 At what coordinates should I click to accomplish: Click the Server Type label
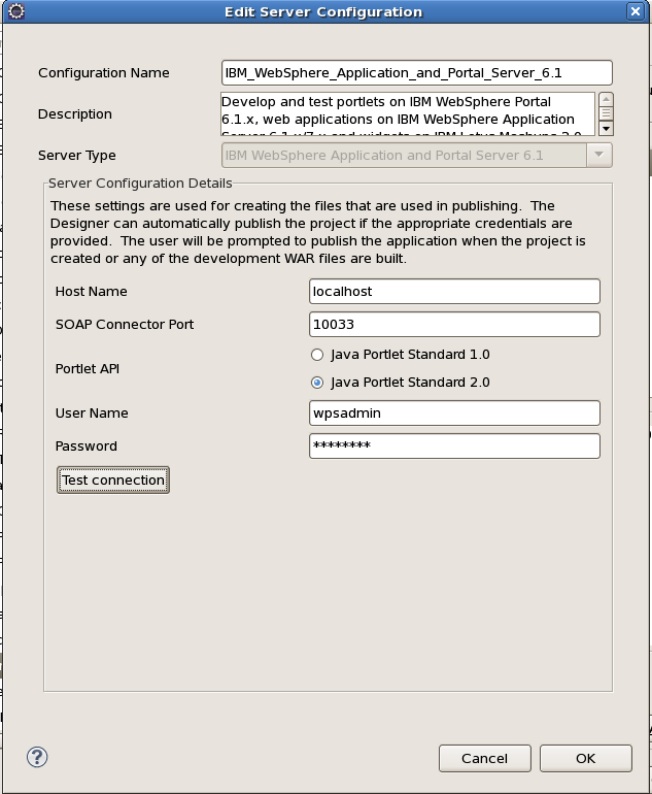77,155
